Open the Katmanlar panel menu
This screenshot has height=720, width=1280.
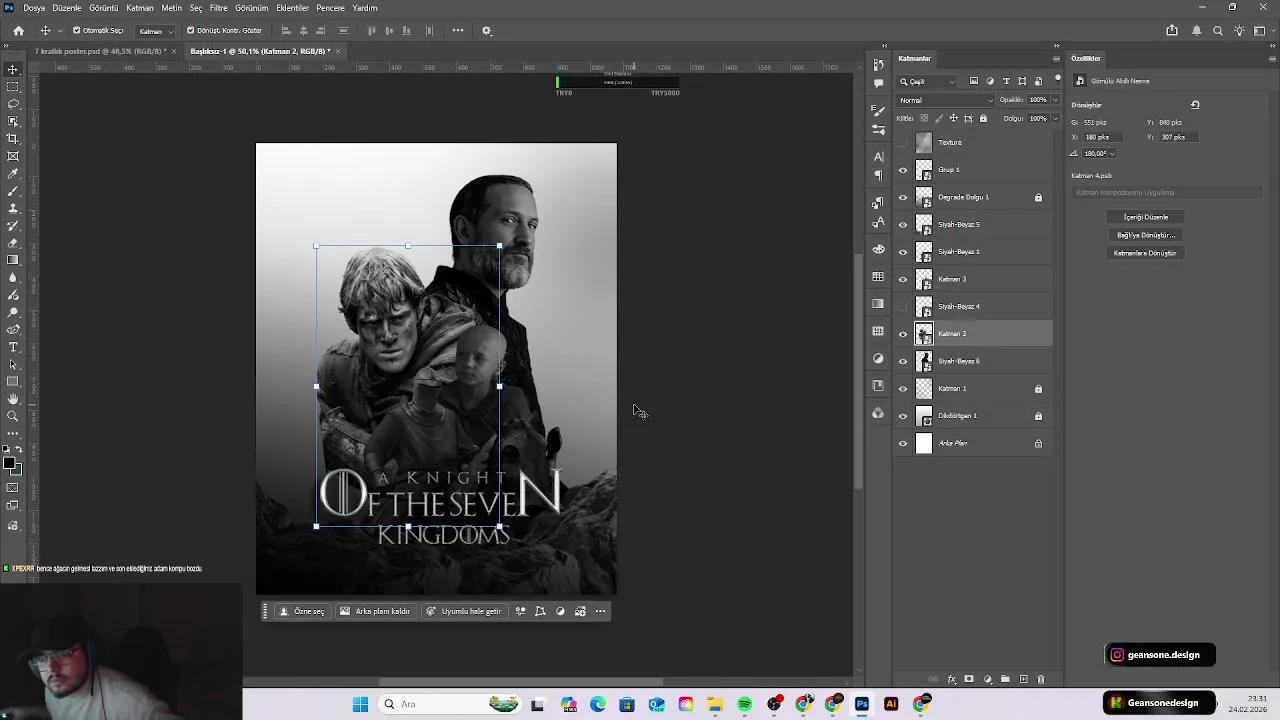(x=1056, y=58)
